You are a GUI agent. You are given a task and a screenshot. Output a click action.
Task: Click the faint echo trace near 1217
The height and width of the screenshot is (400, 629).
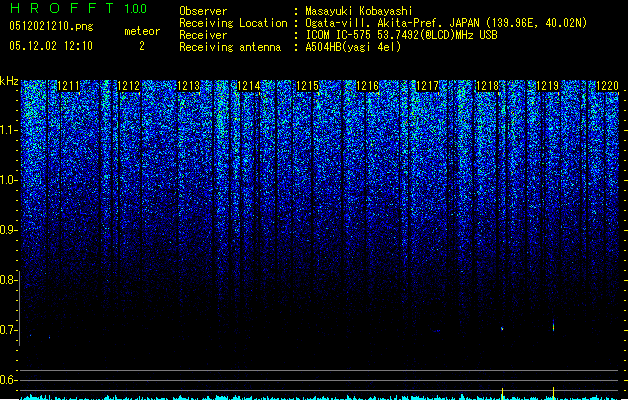tap(436, 331)
